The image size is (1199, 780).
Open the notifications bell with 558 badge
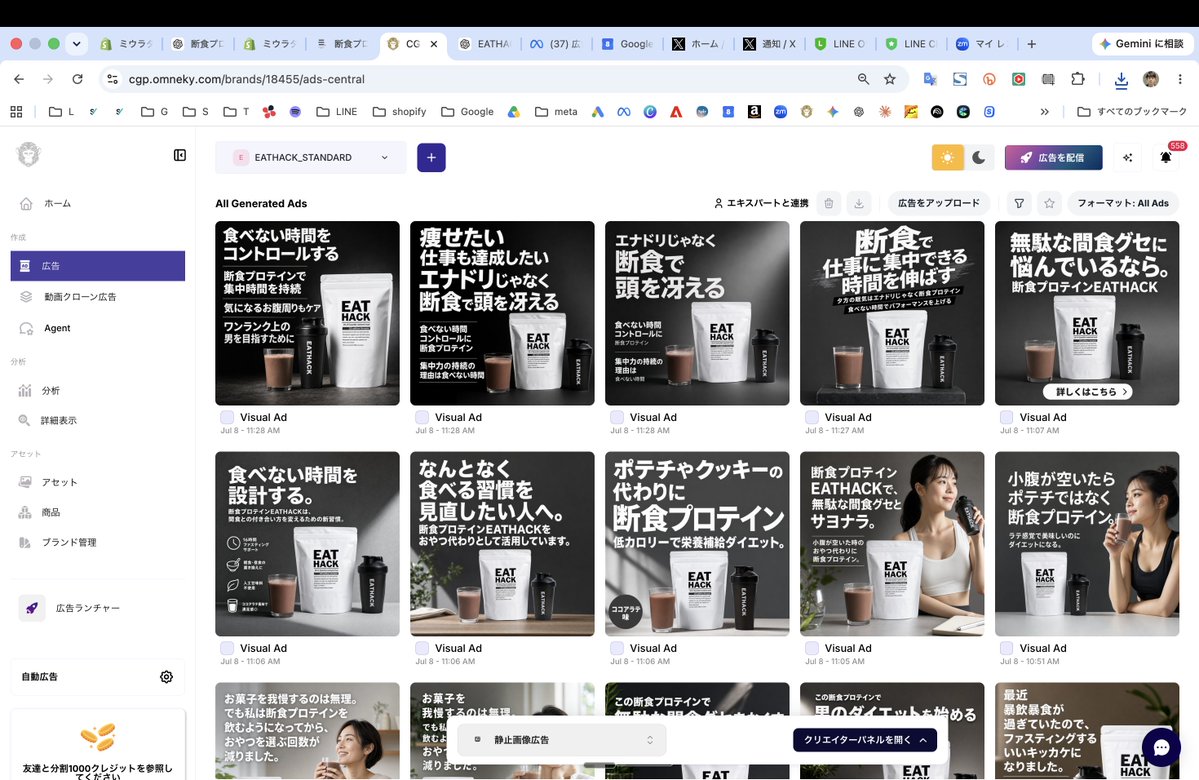(1166, 158)
